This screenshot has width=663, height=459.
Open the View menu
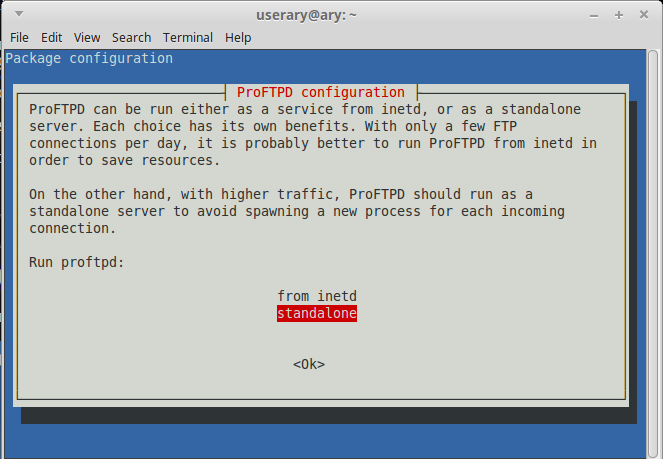coord(87,38)
